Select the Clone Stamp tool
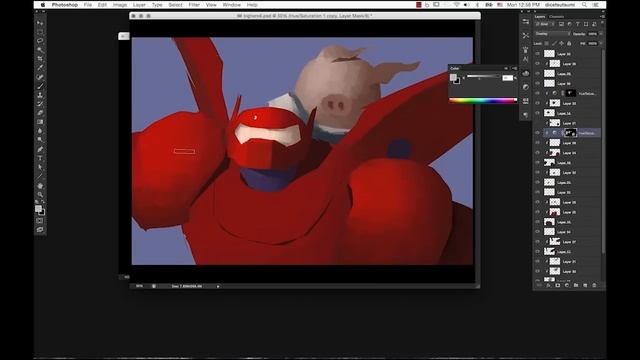 click(40, 95)
